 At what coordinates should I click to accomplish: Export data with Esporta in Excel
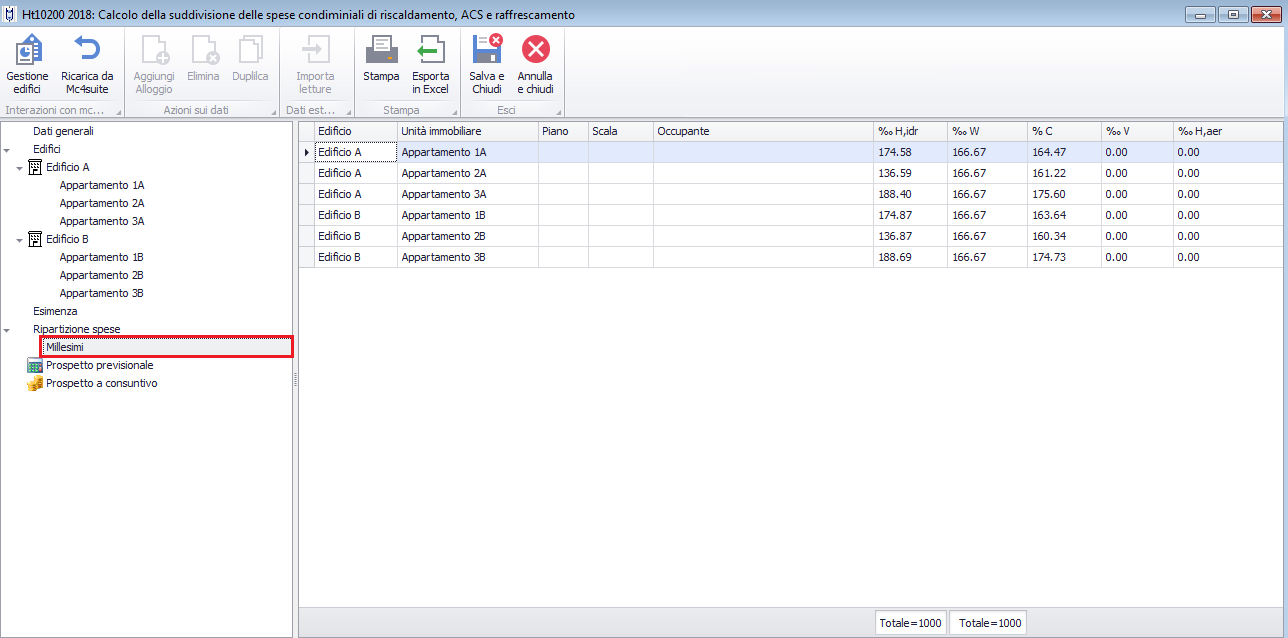click(430, 62)
